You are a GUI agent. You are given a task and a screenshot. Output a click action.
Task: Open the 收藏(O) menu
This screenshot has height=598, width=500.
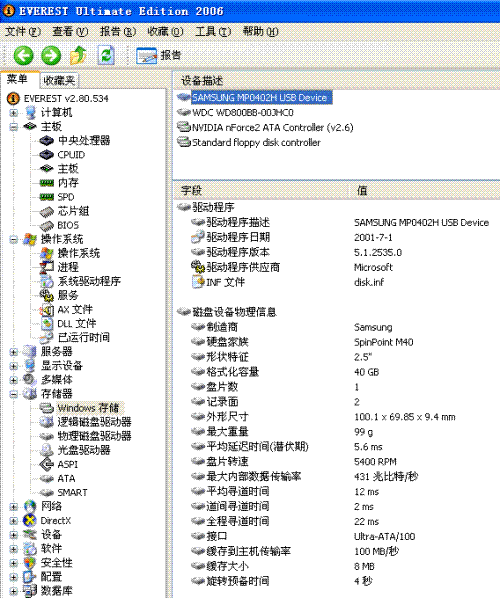166,31
